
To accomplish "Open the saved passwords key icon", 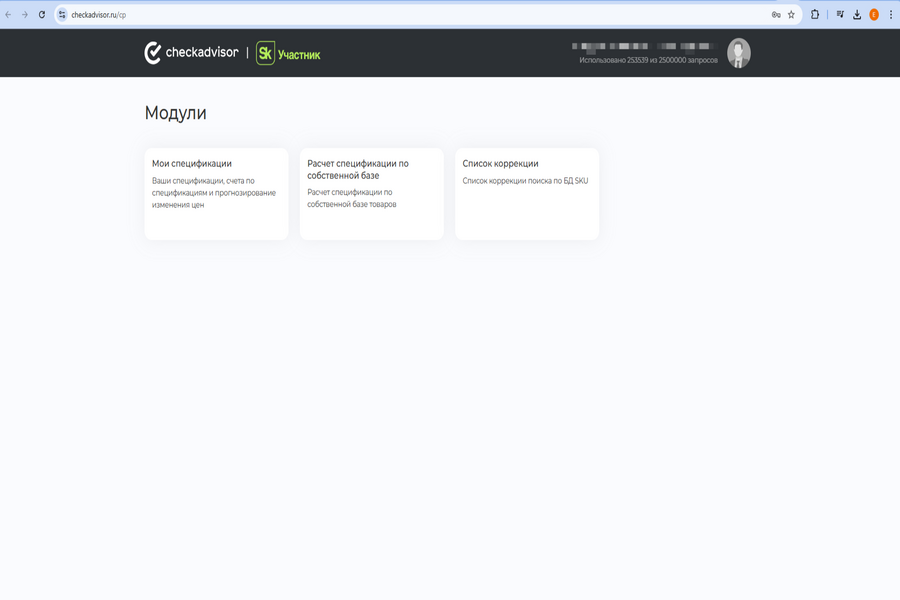I will pyautogui.click(x=776, y=15).
